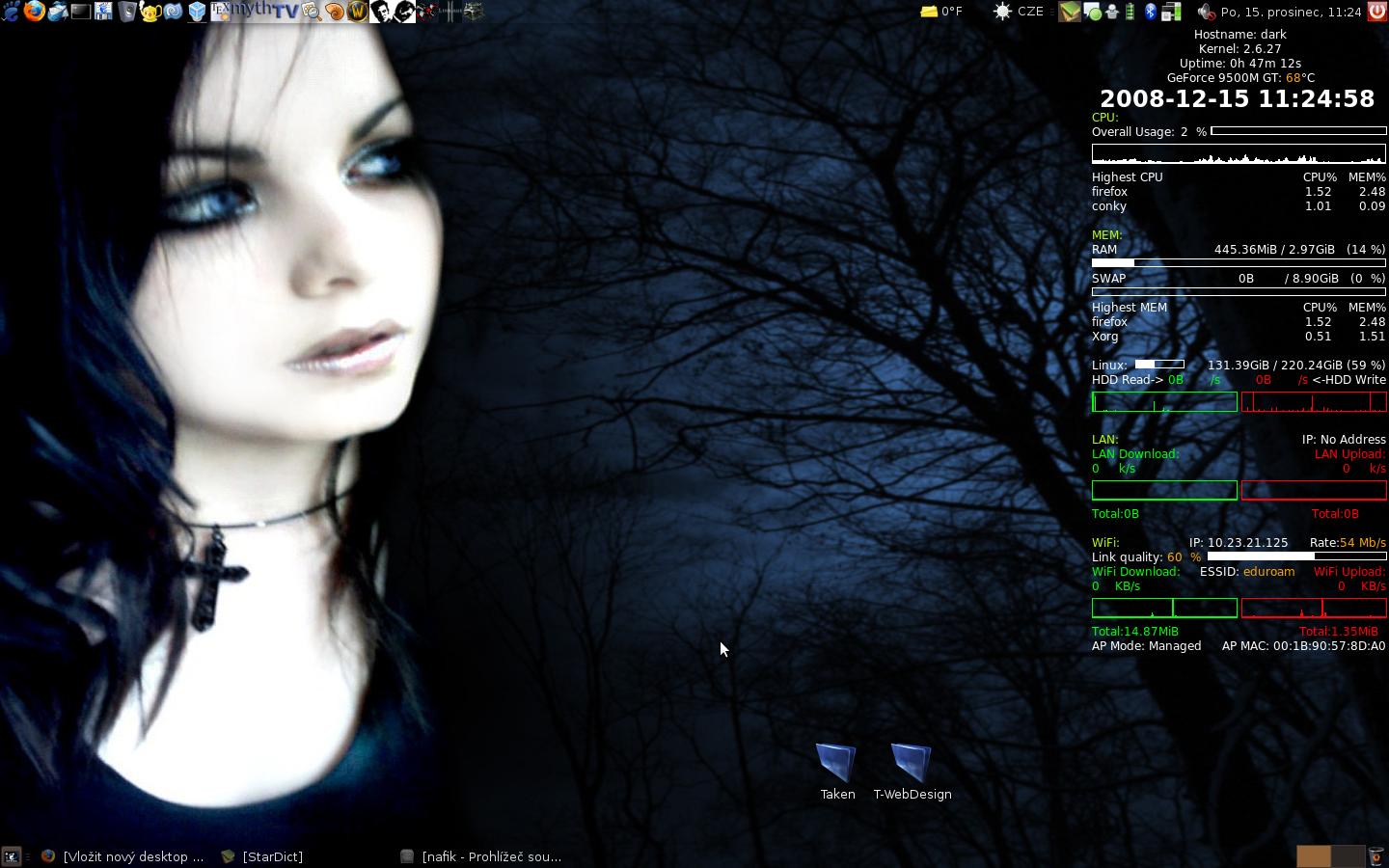The height and width of the screenshot is (868, 1389).
Task: Launch the orange shell icon application
Action: point(335,12)
